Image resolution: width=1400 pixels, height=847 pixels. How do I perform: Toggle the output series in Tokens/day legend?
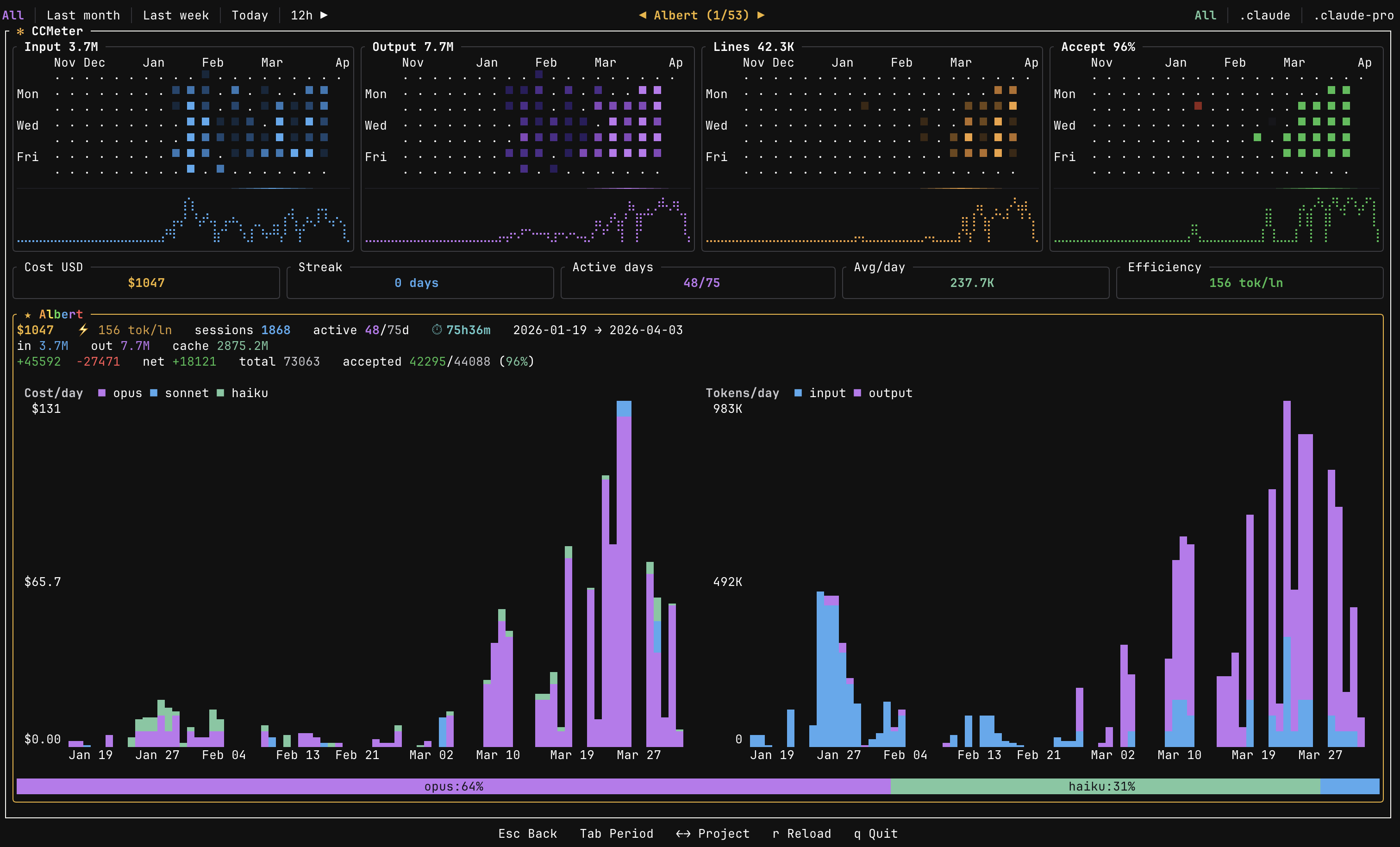[858, 392]
